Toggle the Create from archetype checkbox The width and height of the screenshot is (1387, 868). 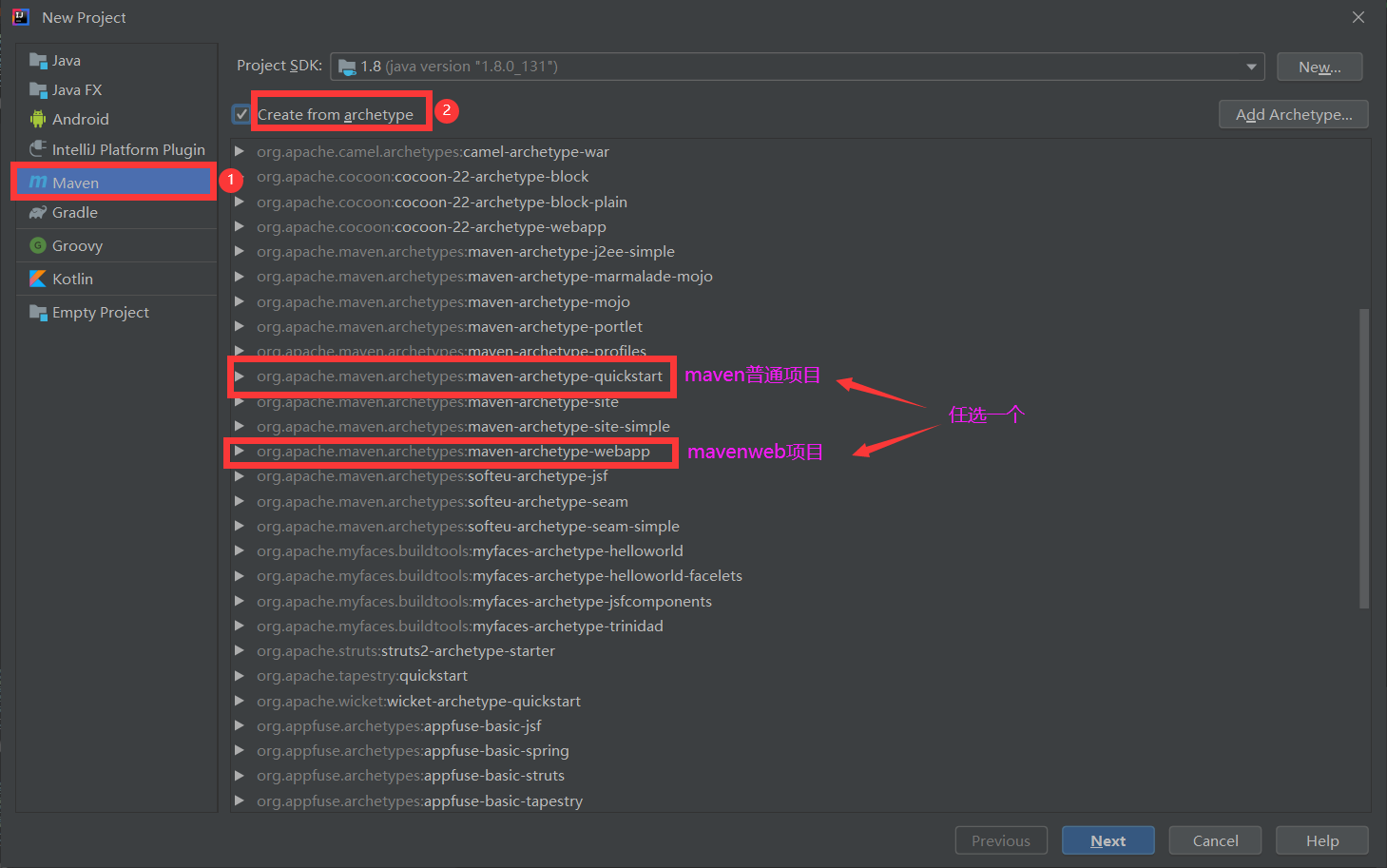click(241, 114)
